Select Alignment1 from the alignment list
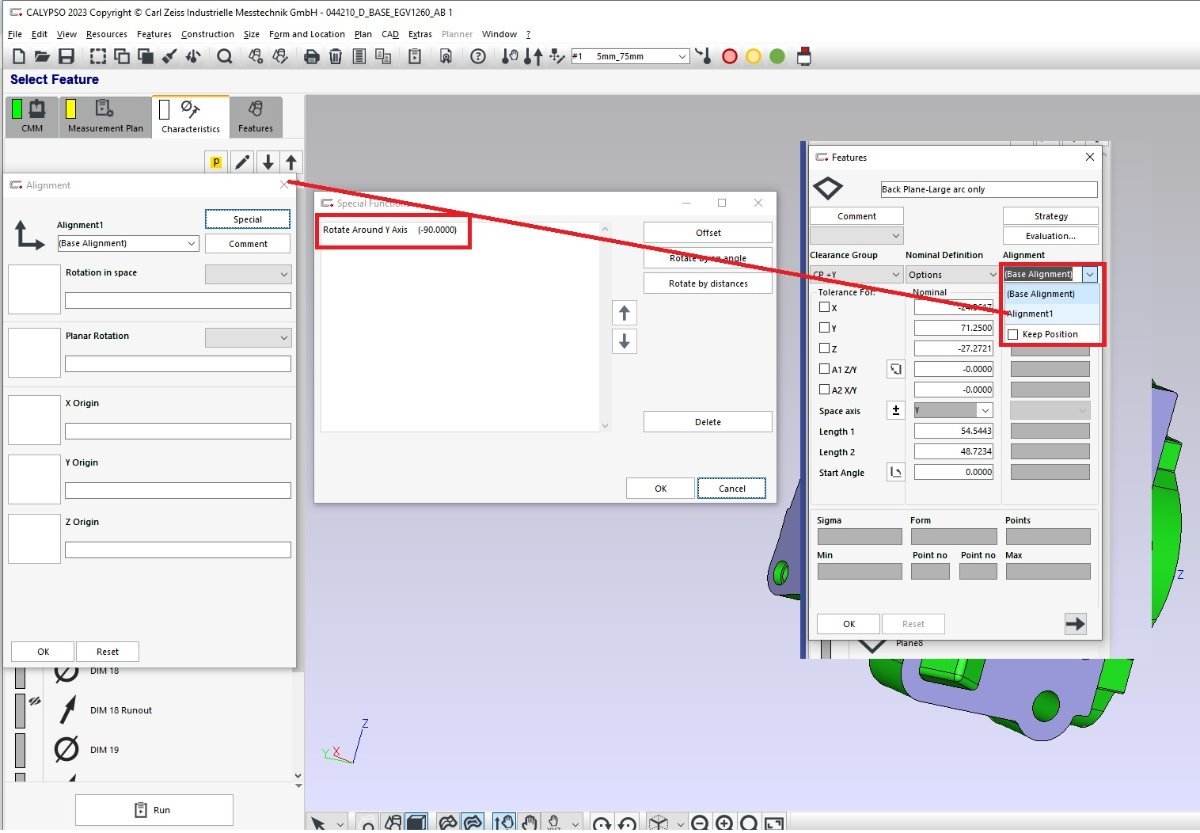 coord(1051,314)
